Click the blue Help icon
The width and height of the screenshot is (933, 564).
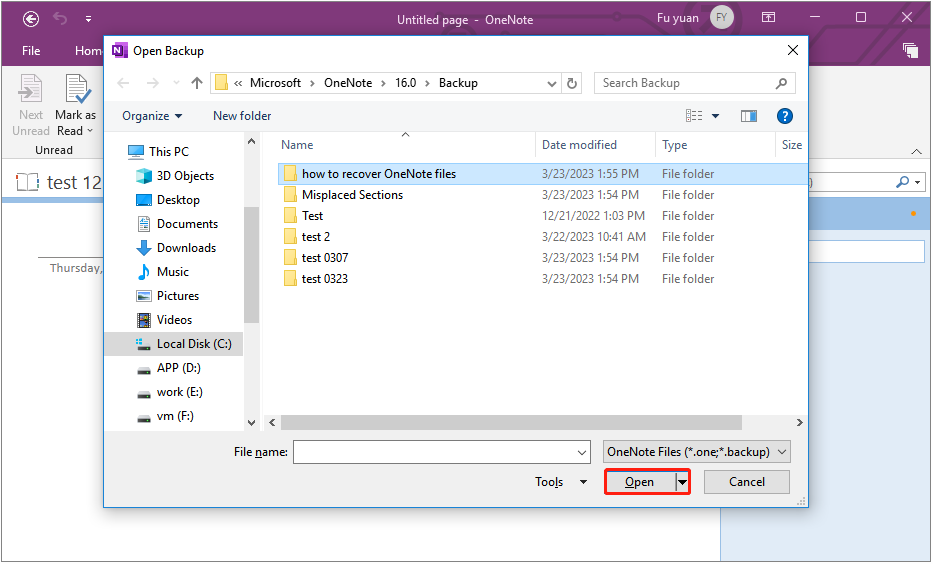point(784,116)
